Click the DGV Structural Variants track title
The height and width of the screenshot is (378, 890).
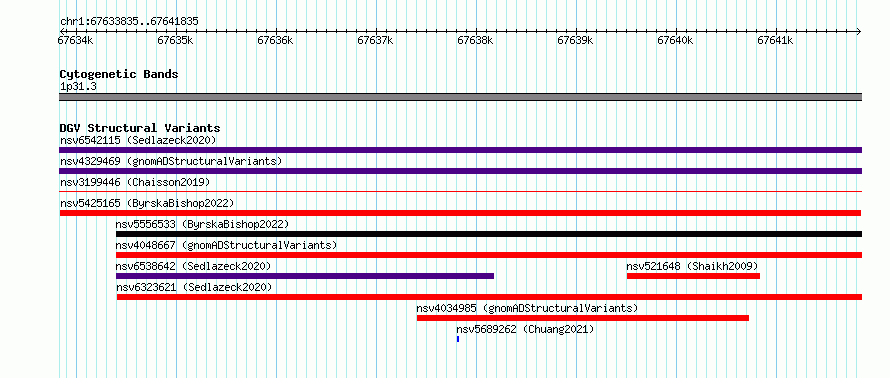pyautogui.click(x=140, y=128)
